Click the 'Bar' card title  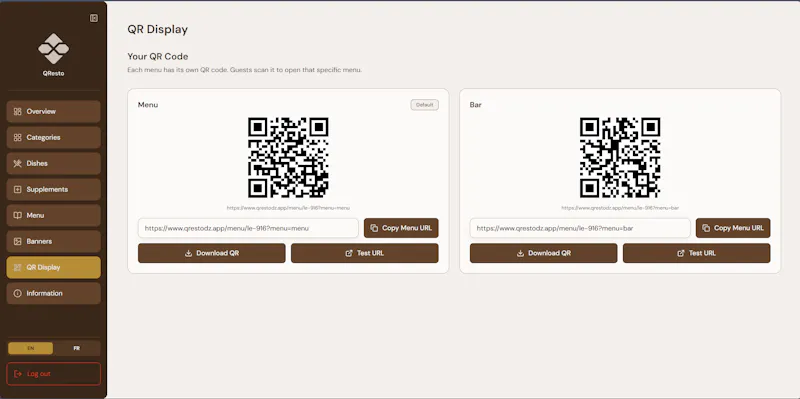(476, 105)
